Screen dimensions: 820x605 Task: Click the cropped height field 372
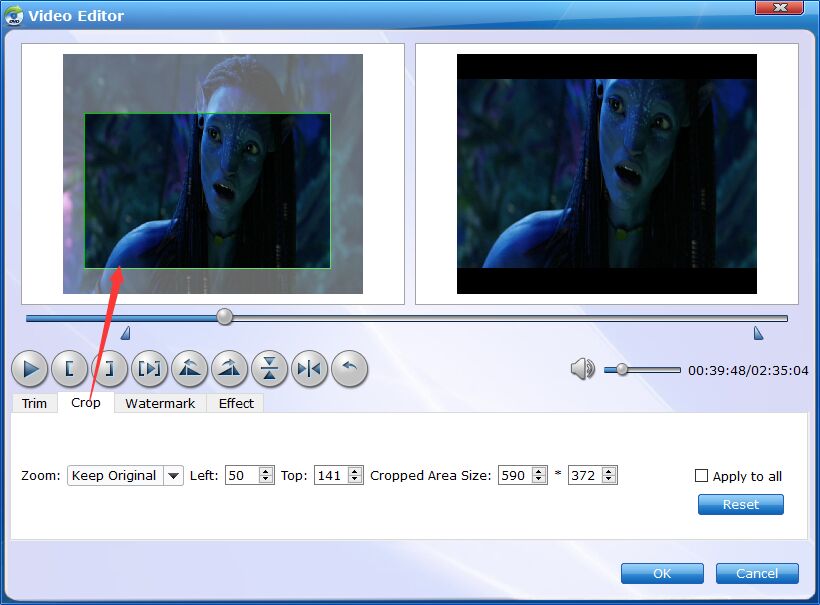coord(585,476)
